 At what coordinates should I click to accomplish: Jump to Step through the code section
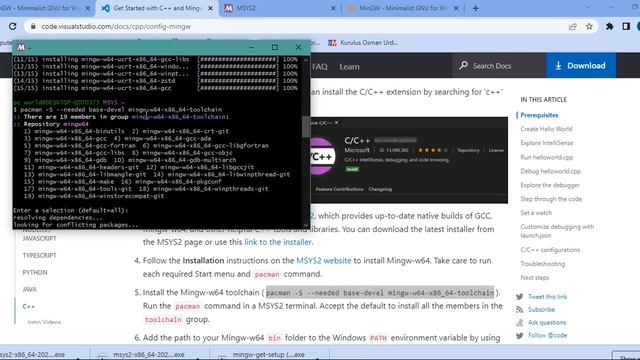(x=551, y=199)
